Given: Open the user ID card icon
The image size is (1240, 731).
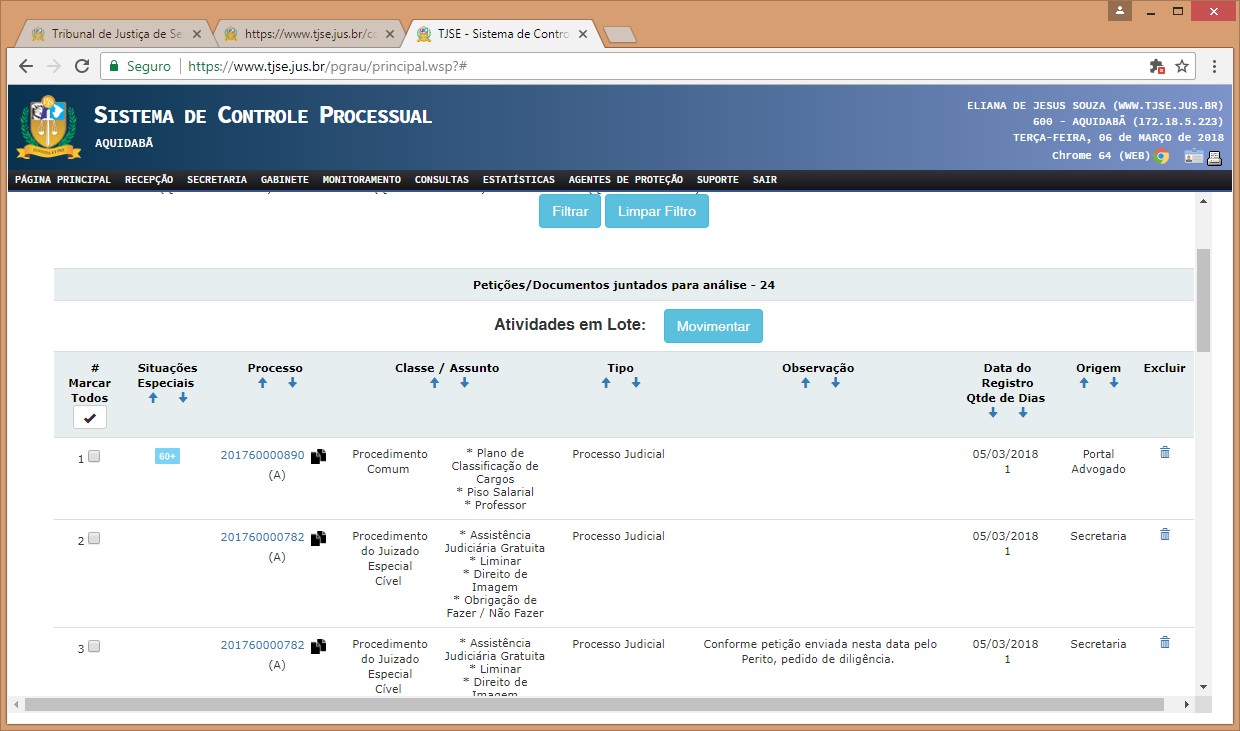Looking at the screenshot, I should point(1194,156).
